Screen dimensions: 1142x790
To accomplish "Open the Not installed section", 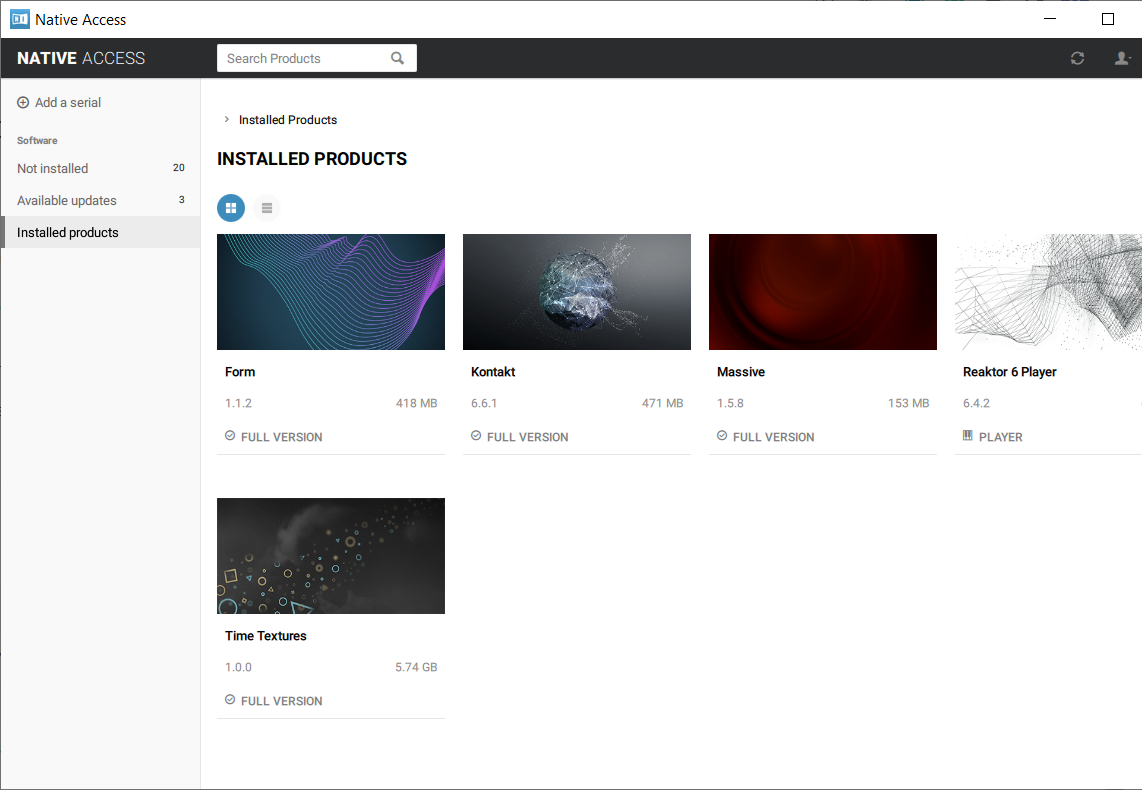I will [101, 168].
